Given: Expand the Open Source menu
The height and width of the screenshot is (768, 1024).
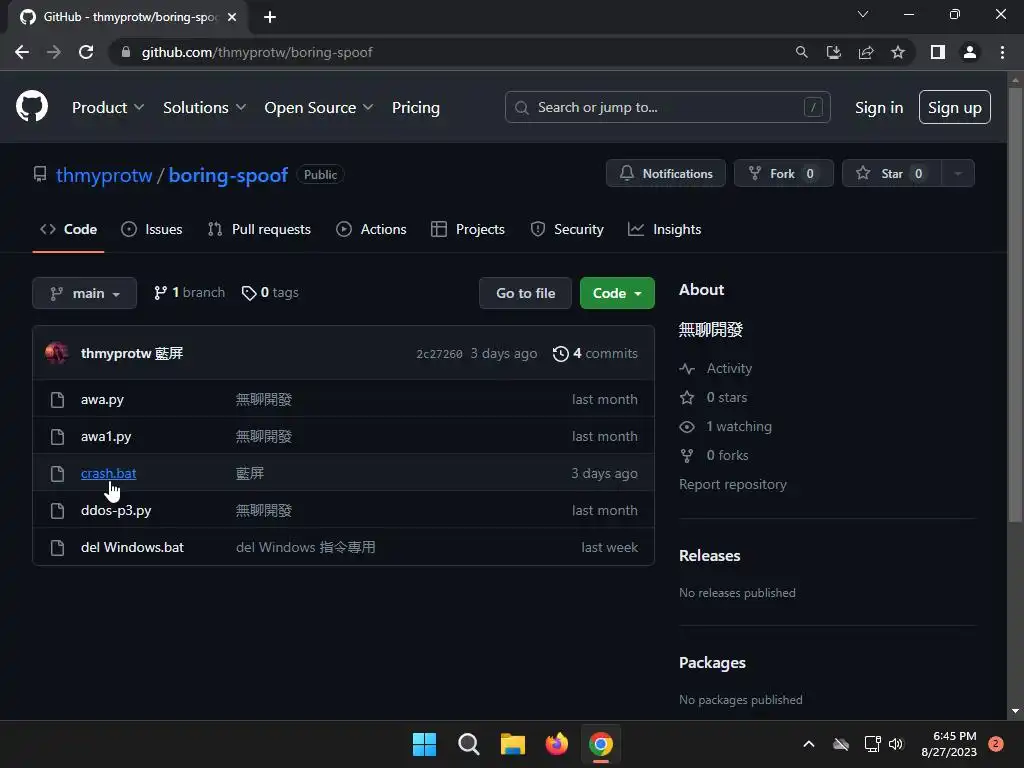Looking at the screenshot, I should [x=319, y=108].
